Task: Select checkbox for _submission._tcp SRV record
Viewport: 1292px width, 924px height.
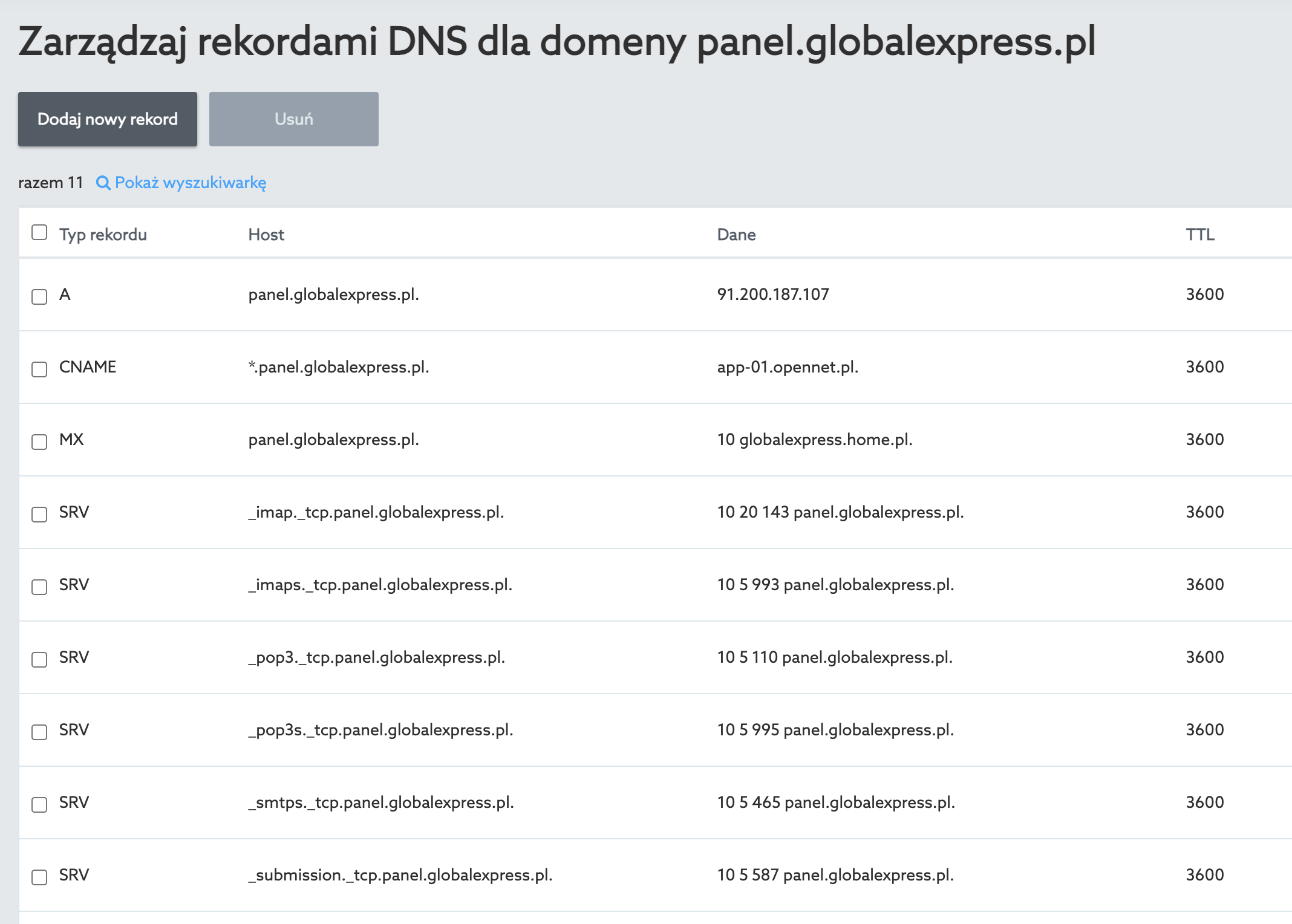Action: 39,877
